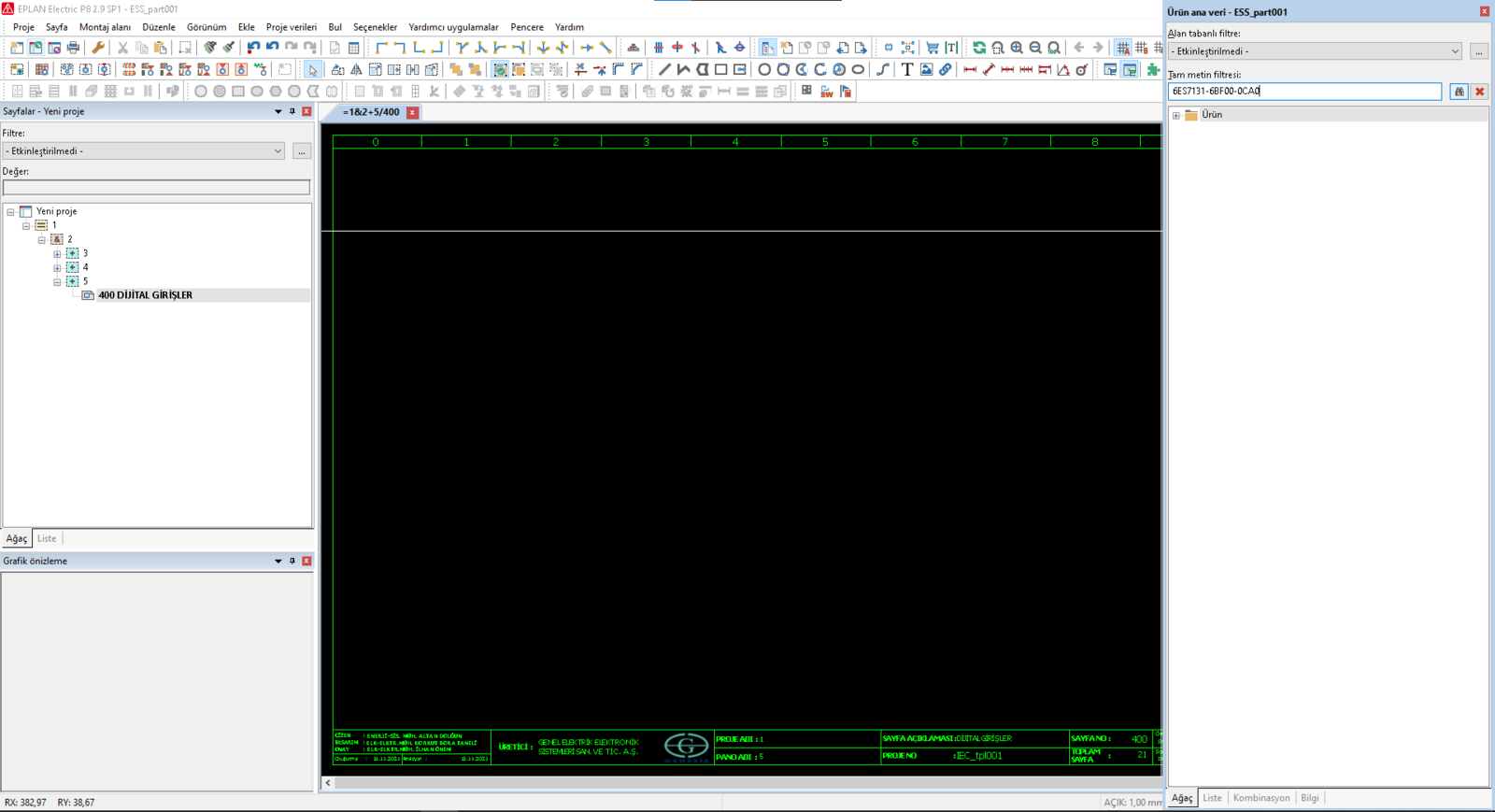Click the Değer input field
This screenshot has height=812, width=1495.
tap(156, 188)
